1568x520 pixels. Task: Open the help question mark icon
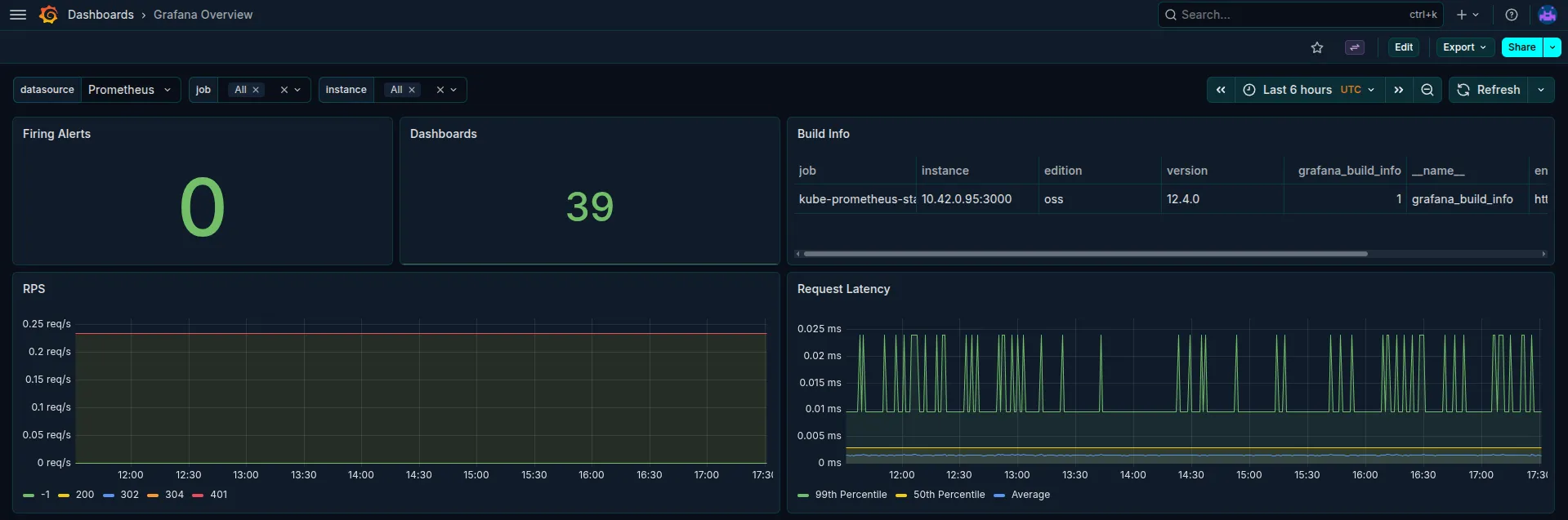1512,15
